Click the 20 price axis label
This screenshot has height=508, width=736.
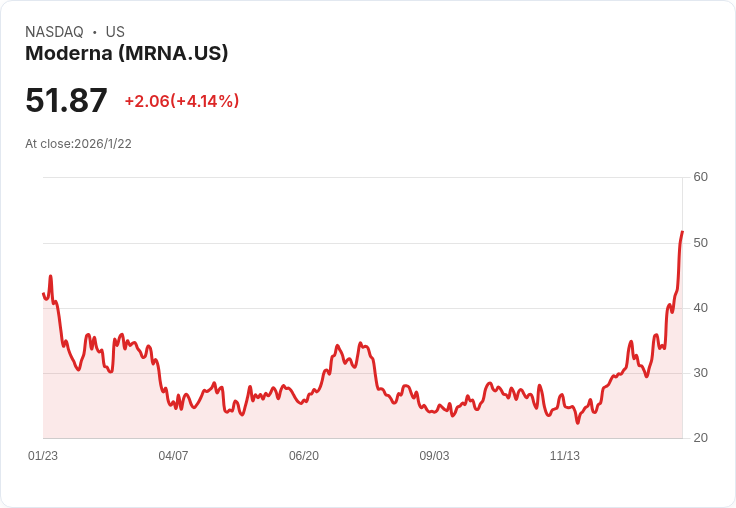pos(700,438)
